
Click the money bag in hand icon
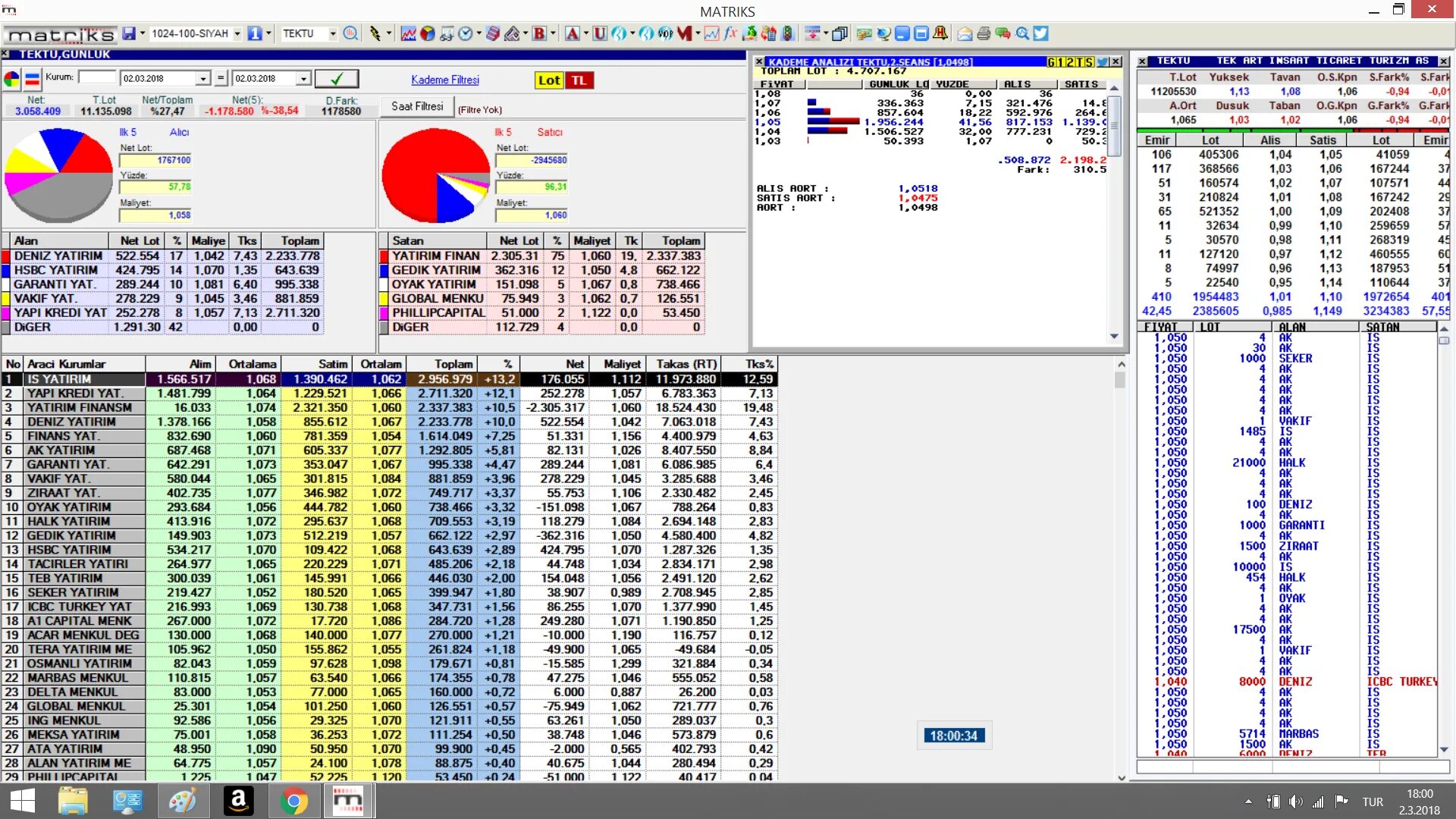[x=750, y=33]
